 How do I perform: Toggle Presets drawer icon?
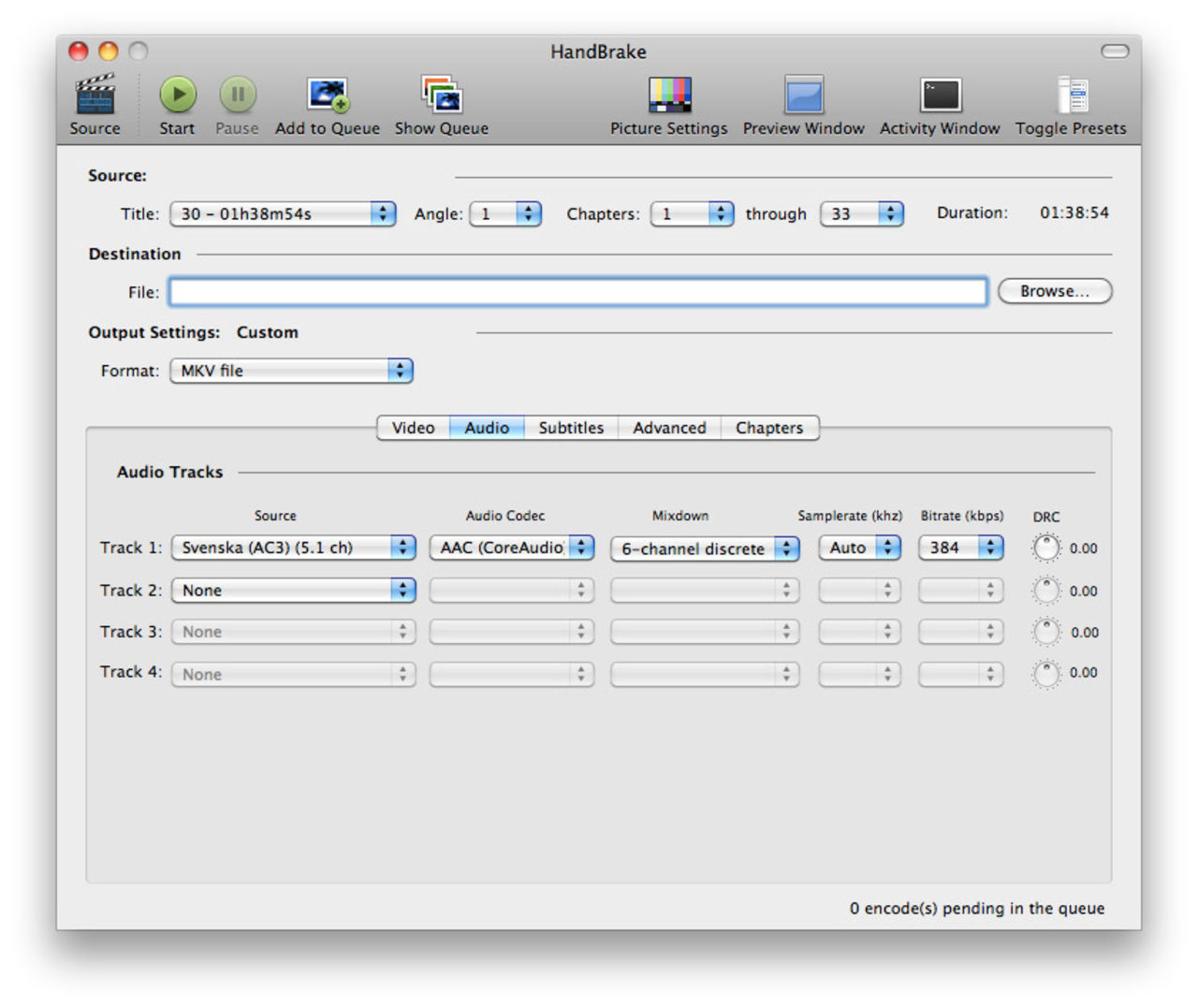tap(1071, 95)
